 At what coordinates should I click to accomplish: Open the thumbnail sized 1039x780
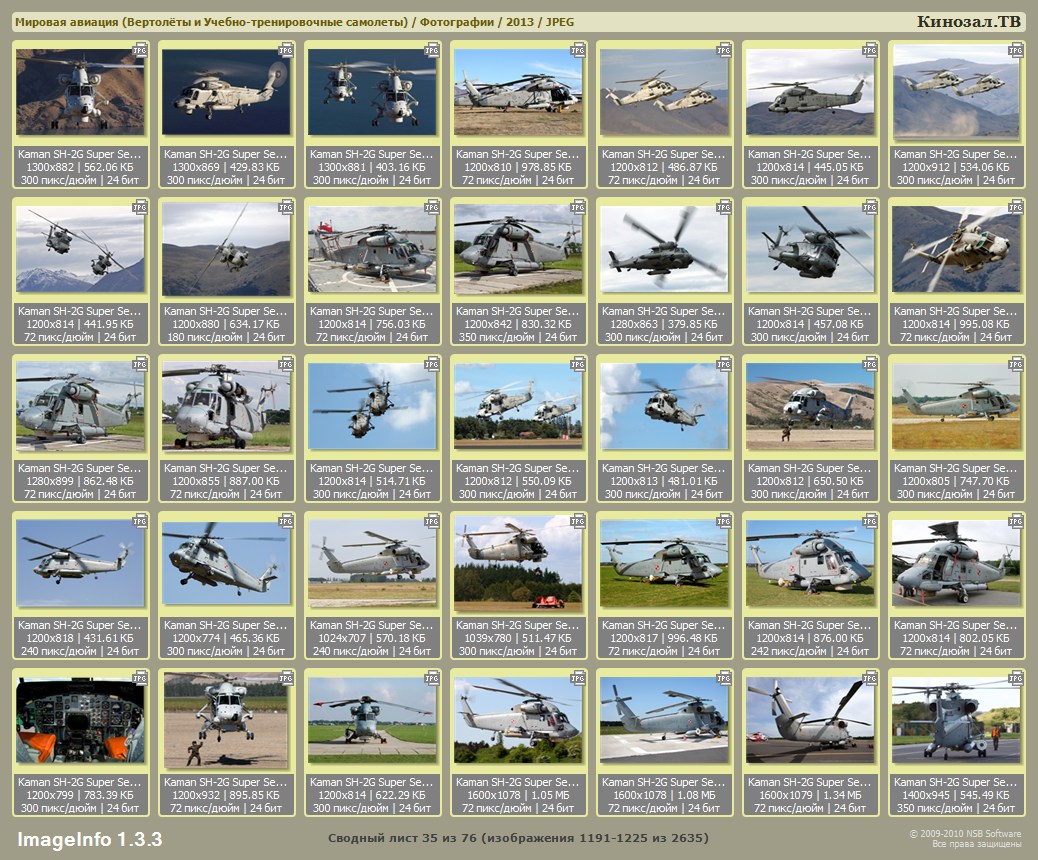click(517, 564)
